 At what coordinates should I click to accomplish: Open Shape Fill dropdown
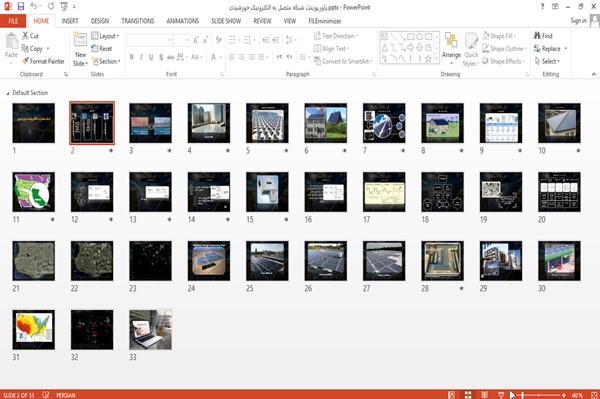(499, 36)
